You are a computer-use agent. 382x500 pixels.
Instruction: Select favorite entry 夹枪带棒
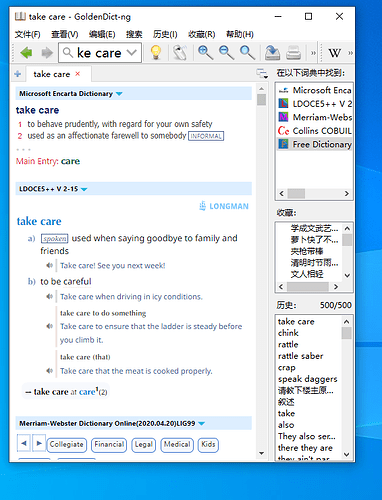(307, 251)
